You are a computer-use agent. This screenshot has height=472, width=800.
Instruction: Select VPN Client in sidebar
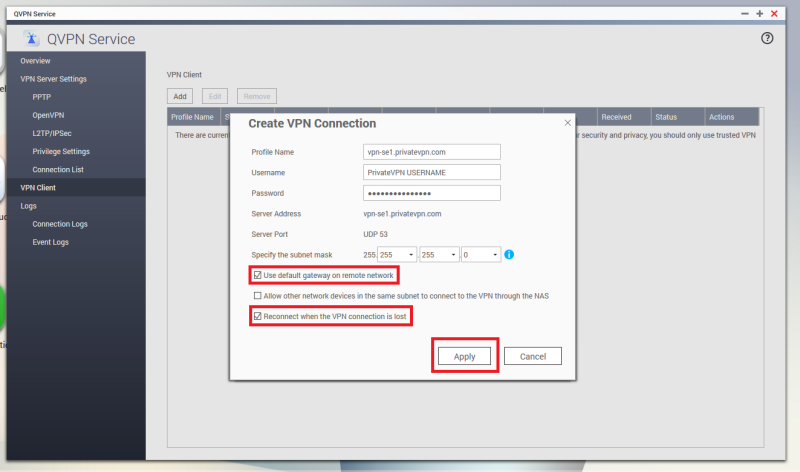tap(76, 188)
